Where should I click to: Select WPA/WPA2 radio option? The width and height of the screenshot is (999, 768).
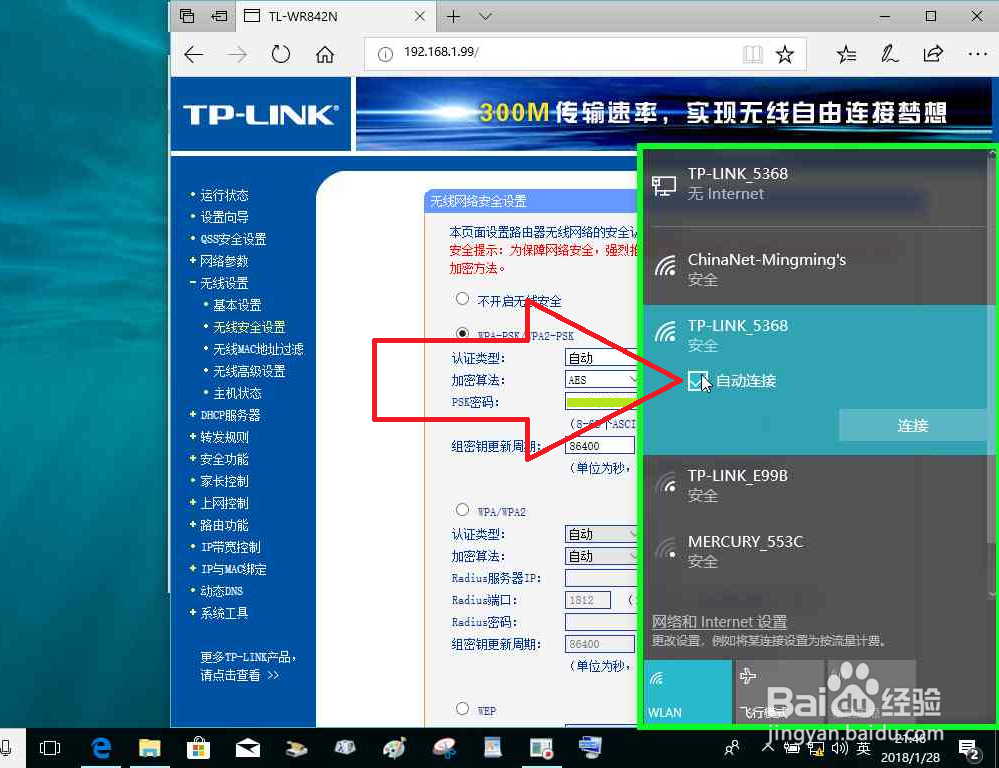coord(463,510)
